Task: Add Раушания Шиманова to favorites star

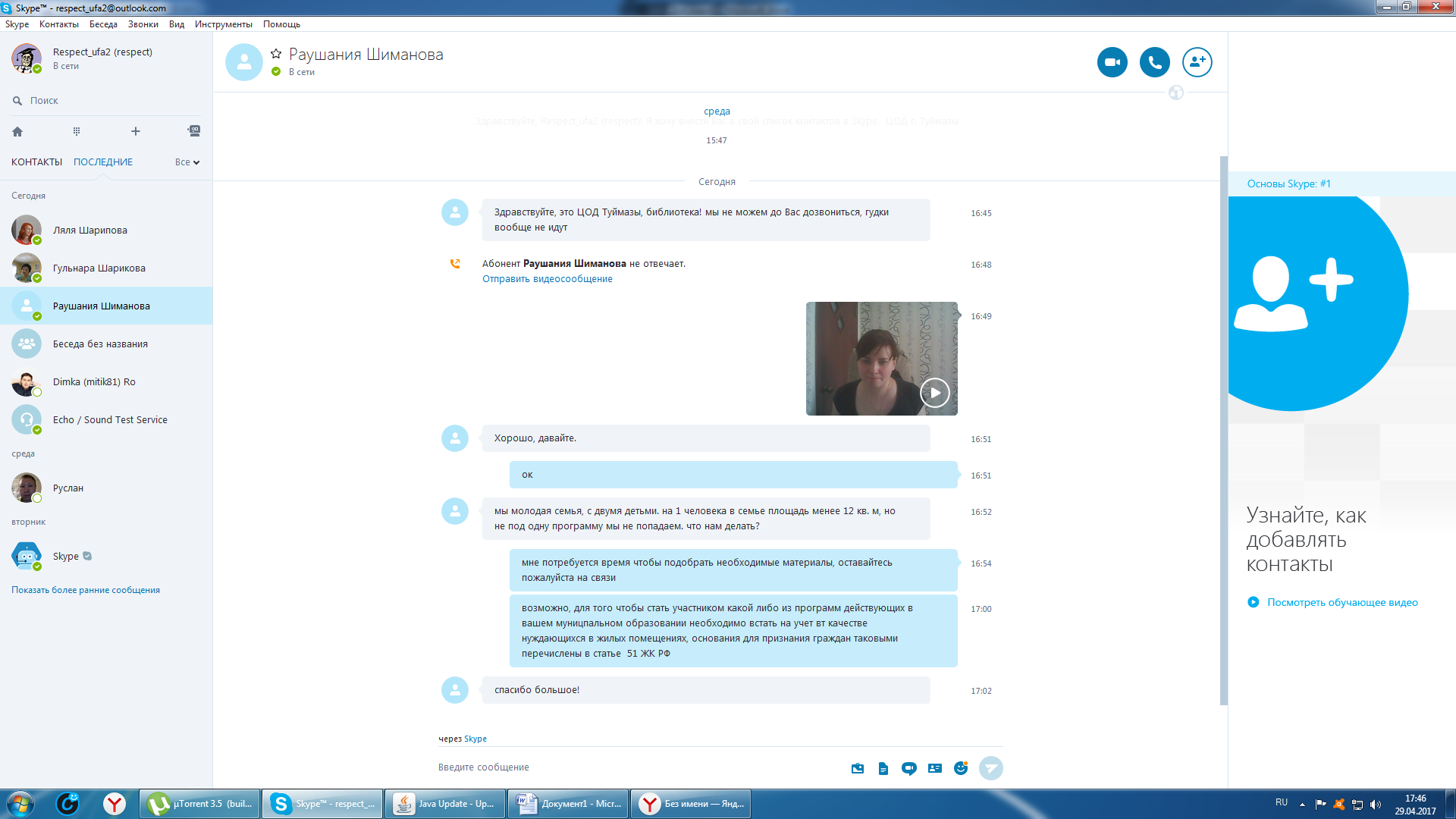Action: coord(276,54)
